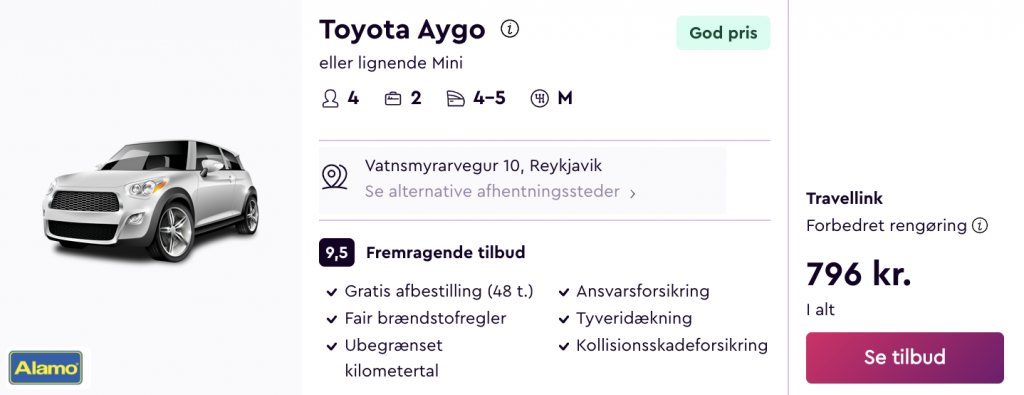Image resolution: width=1024 pixels, height=395 pixels.
Task: Click the car doors icon
Action: pyautogui.click(x=455, y=99)
